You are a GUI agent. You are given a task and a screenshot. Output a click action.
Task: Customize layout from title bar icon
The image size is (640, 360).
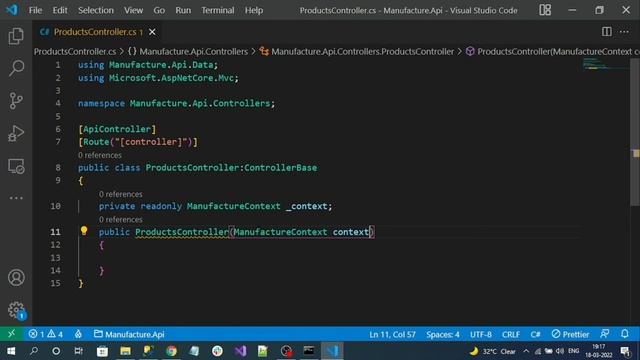click(x=545, y=10)
